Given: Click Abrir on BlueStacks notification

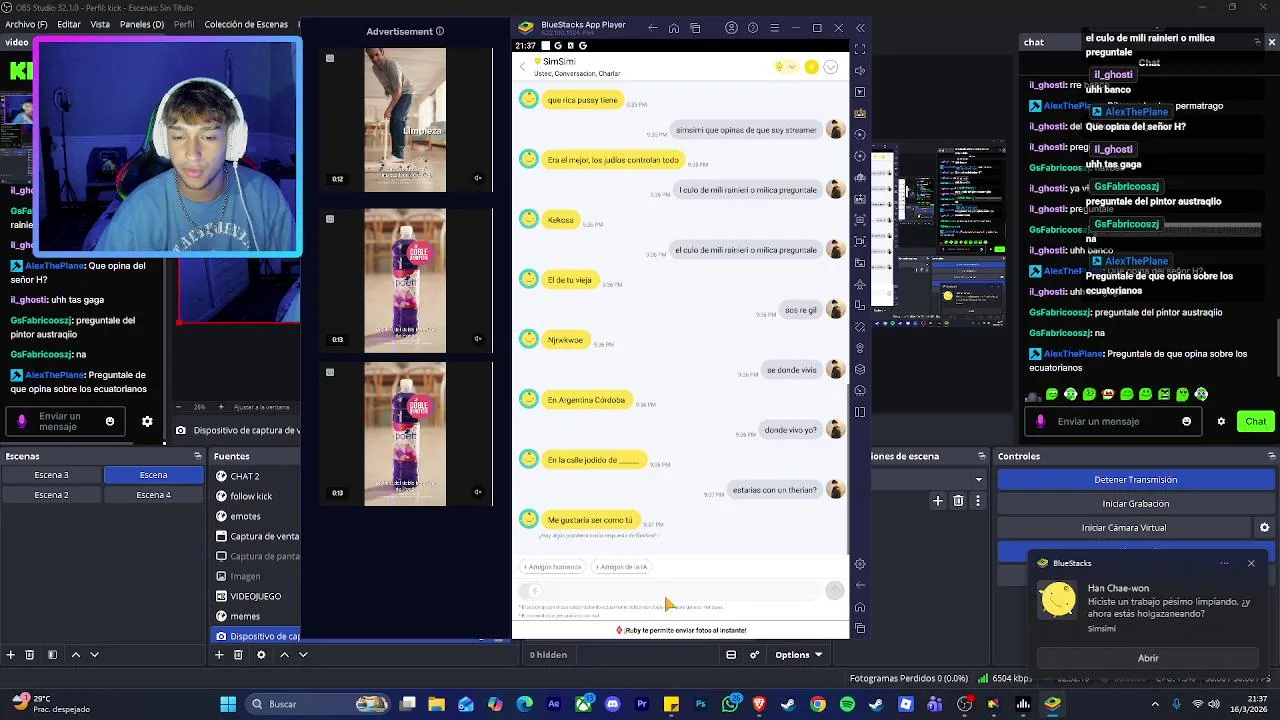Looking at the screenshot, I should pos(1148,658).
